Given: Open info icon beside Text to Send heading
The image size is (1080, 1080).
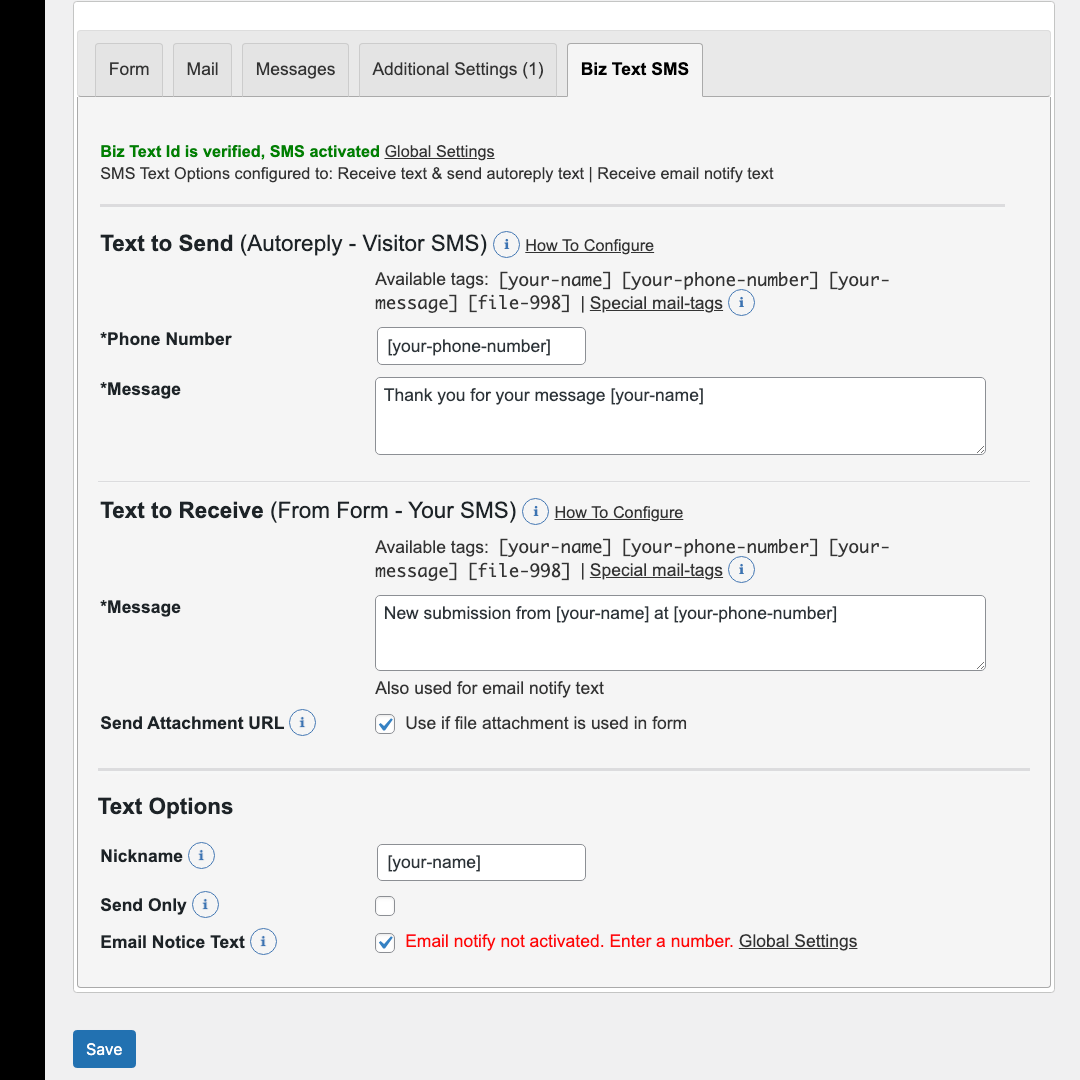Looking at the screenshot, I should pos(506,244).
